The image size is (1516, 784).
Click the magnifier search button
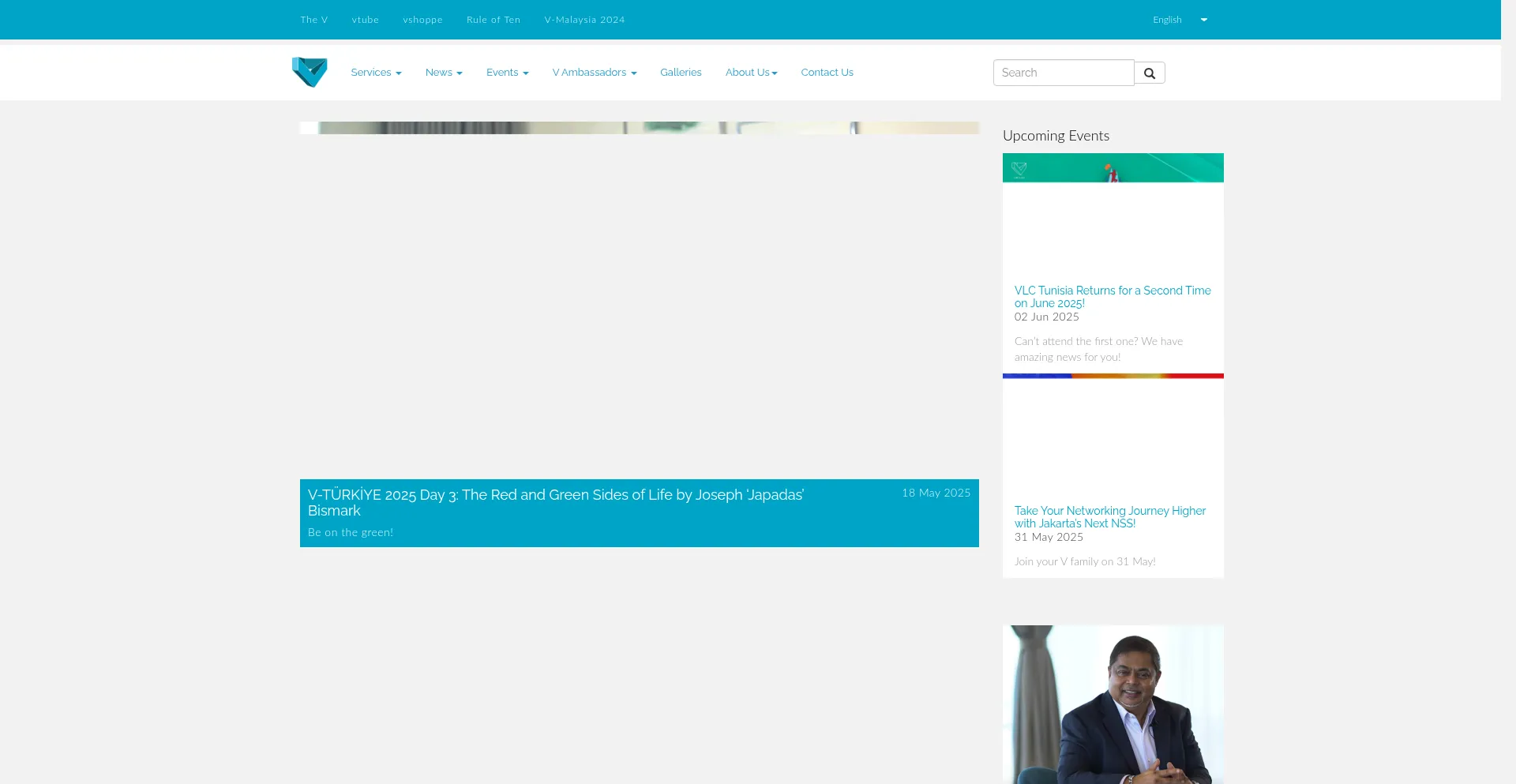tap(1150, 73)
